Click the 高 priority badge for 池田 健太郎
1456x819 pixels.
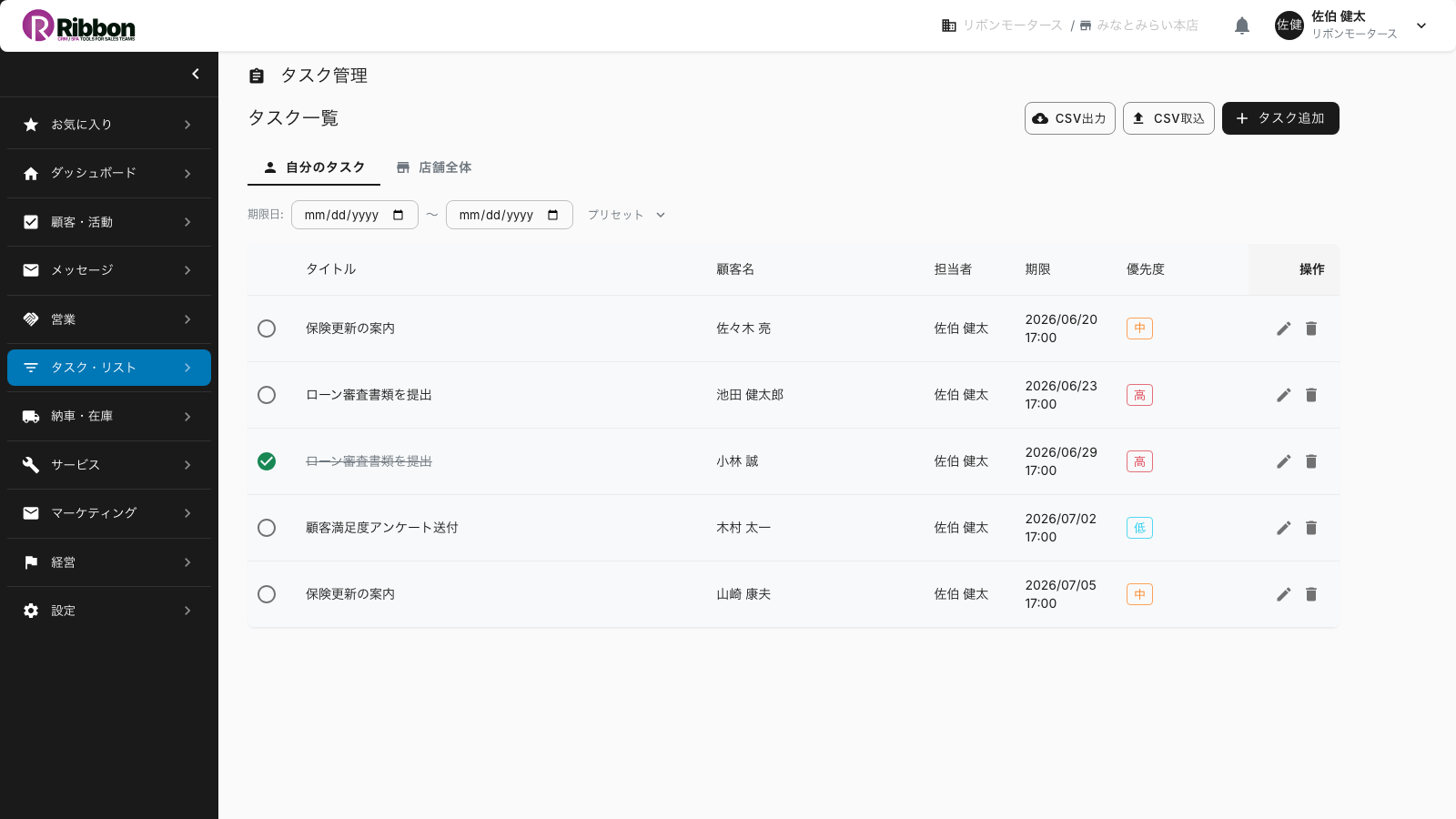pos(1139,395)
